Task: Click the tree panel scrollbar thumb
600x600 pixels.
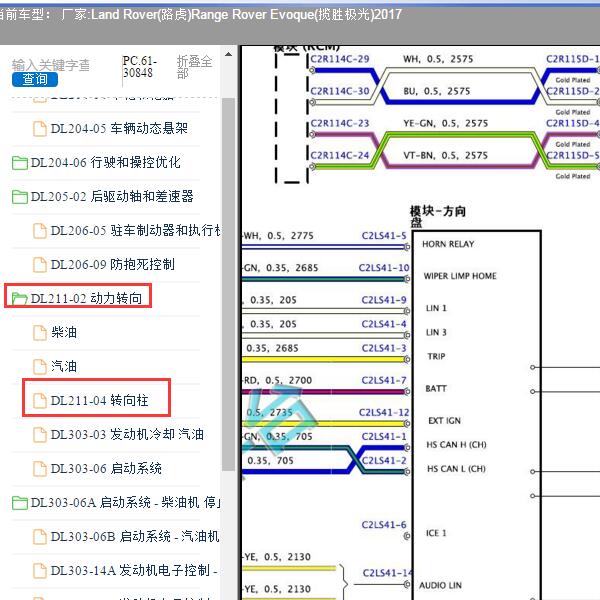Action: point(228,284)
